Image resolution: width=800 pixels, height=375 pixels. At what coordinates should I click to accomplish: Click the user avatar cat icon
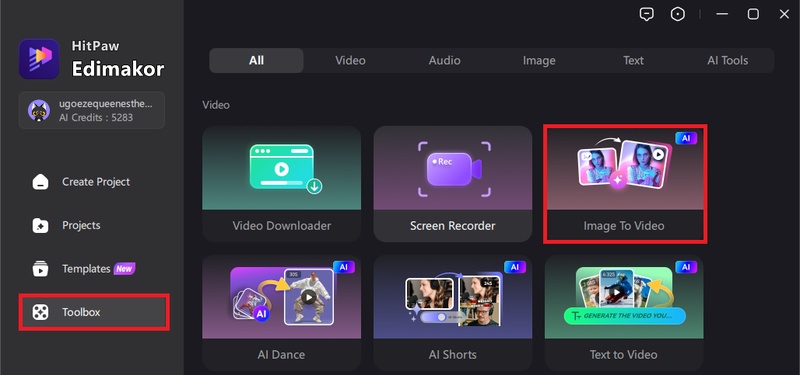tap(39, 110)
